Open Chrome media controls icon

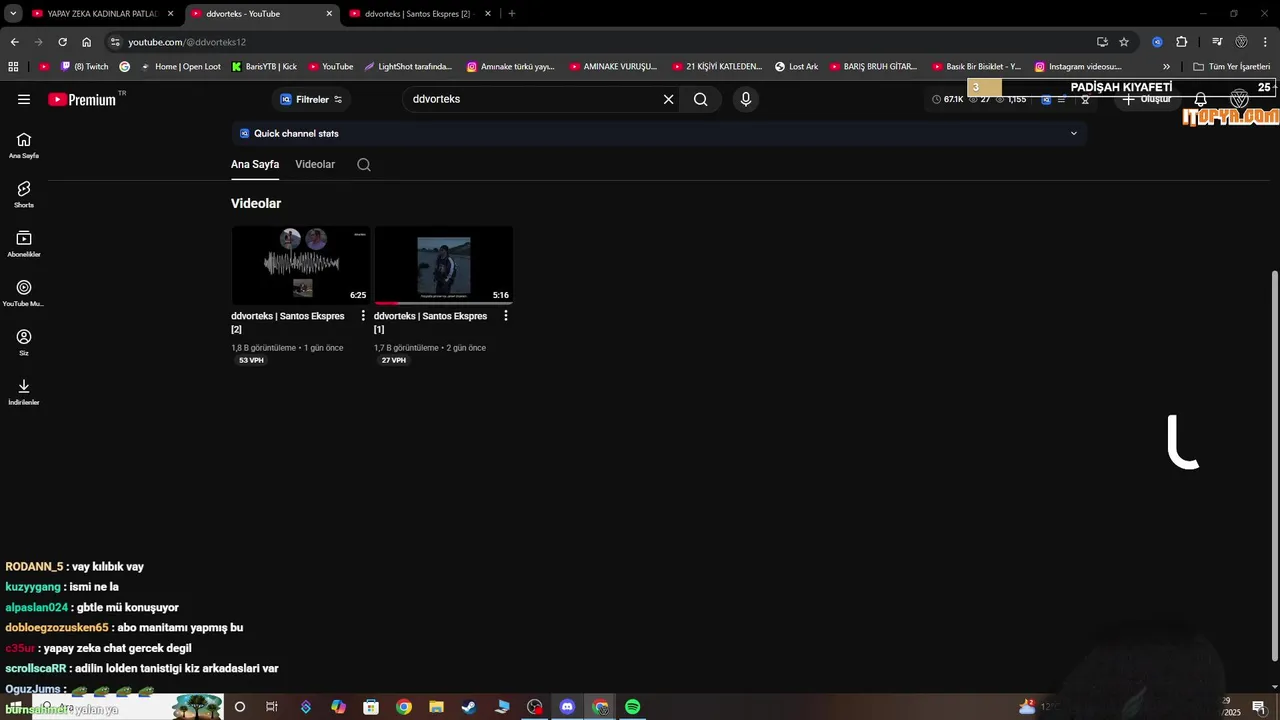point(1217,42)
